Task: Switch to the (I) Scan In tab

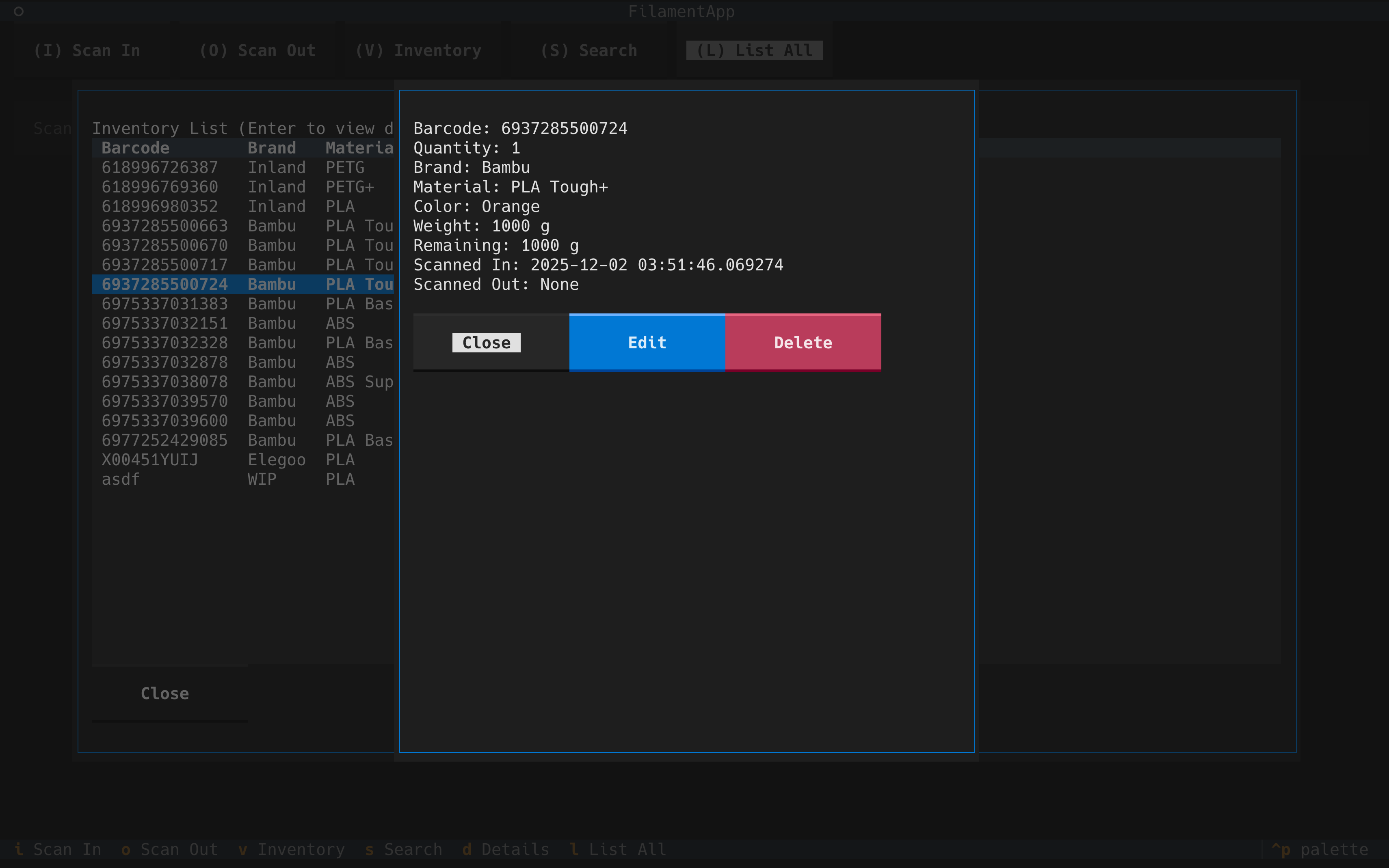Action: 87,50
